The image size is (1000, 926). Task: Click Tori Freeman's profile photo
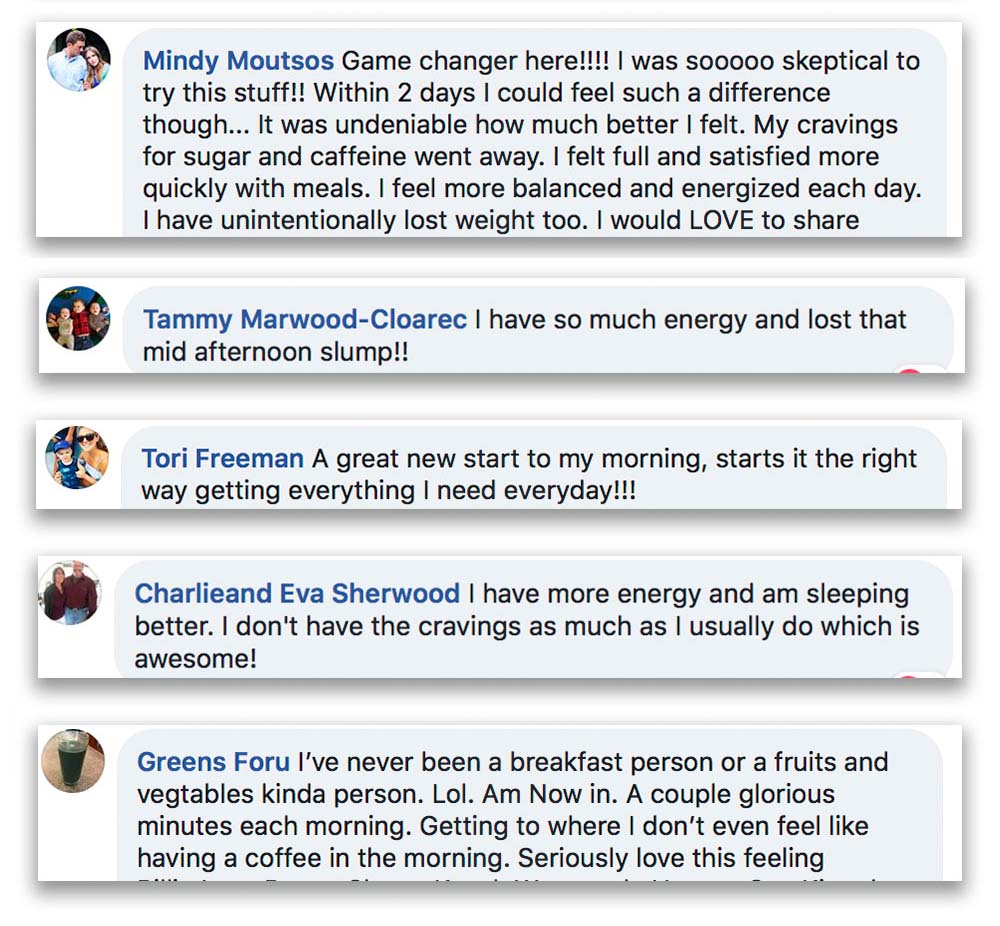76,457
